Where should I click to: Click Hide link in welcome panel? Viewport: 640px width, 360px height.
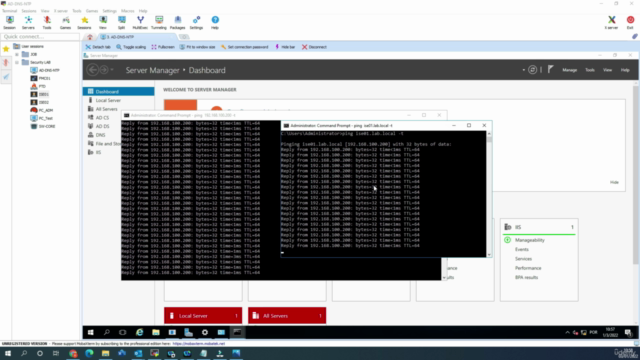[x=614, y=182]
